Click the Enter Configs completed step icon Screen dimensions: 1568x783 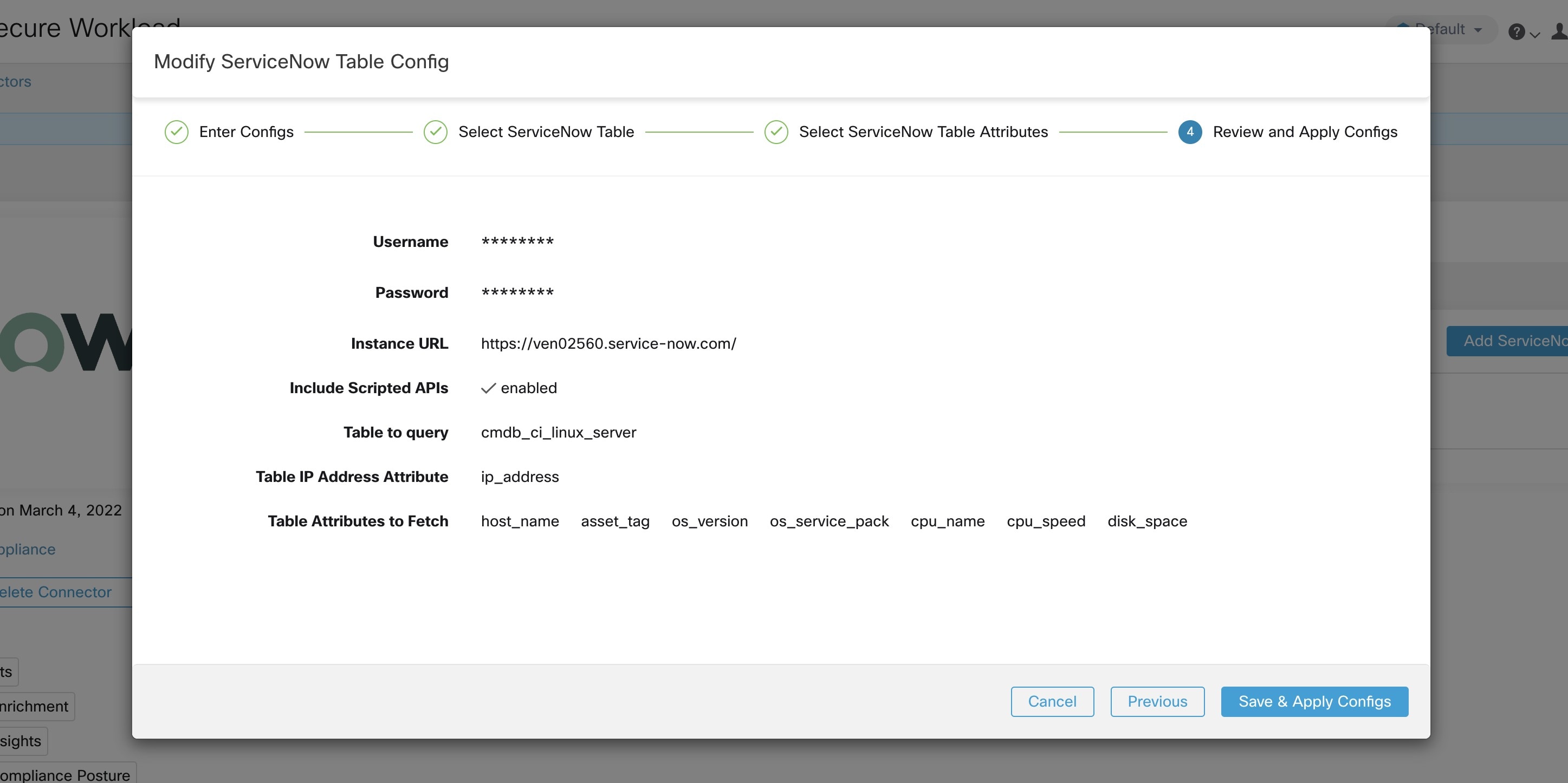pyautogui.click(x=176, y=132)
